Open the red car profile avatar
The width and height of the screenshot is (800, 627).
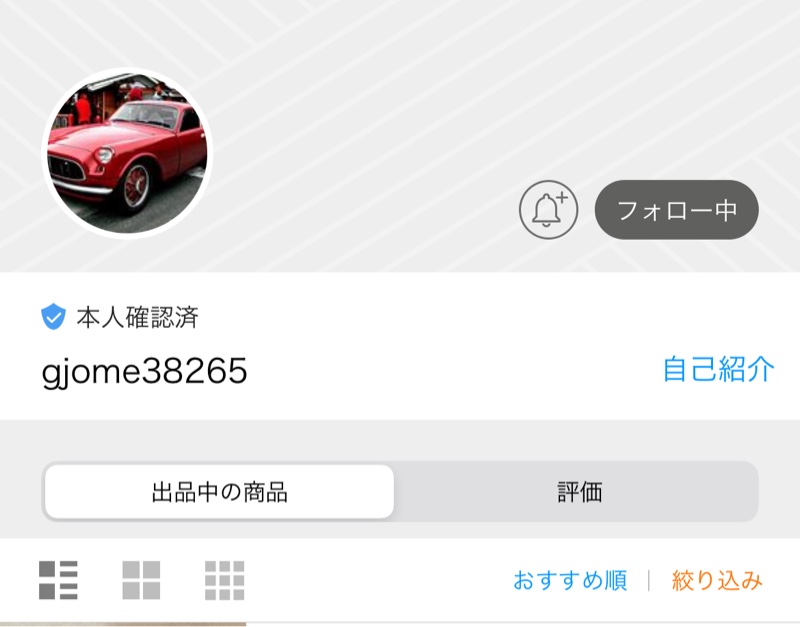[127, 153]
